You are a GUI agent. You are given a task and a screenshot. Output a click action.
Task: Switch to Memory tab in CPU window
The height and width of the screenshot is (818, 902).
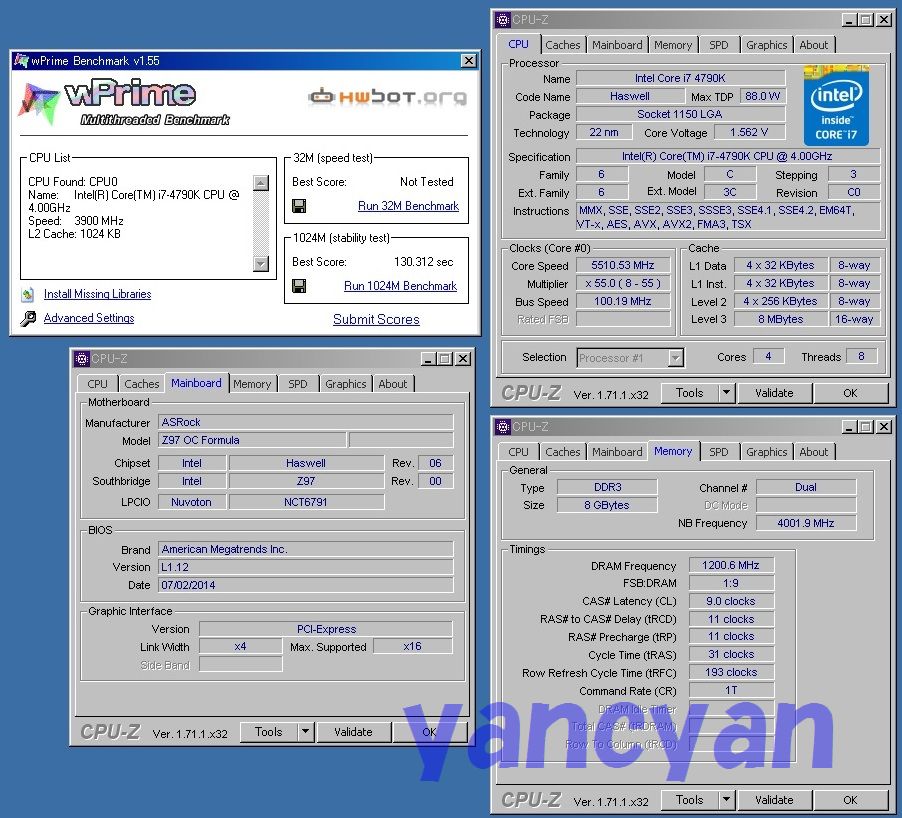click(x=673, y=45)
